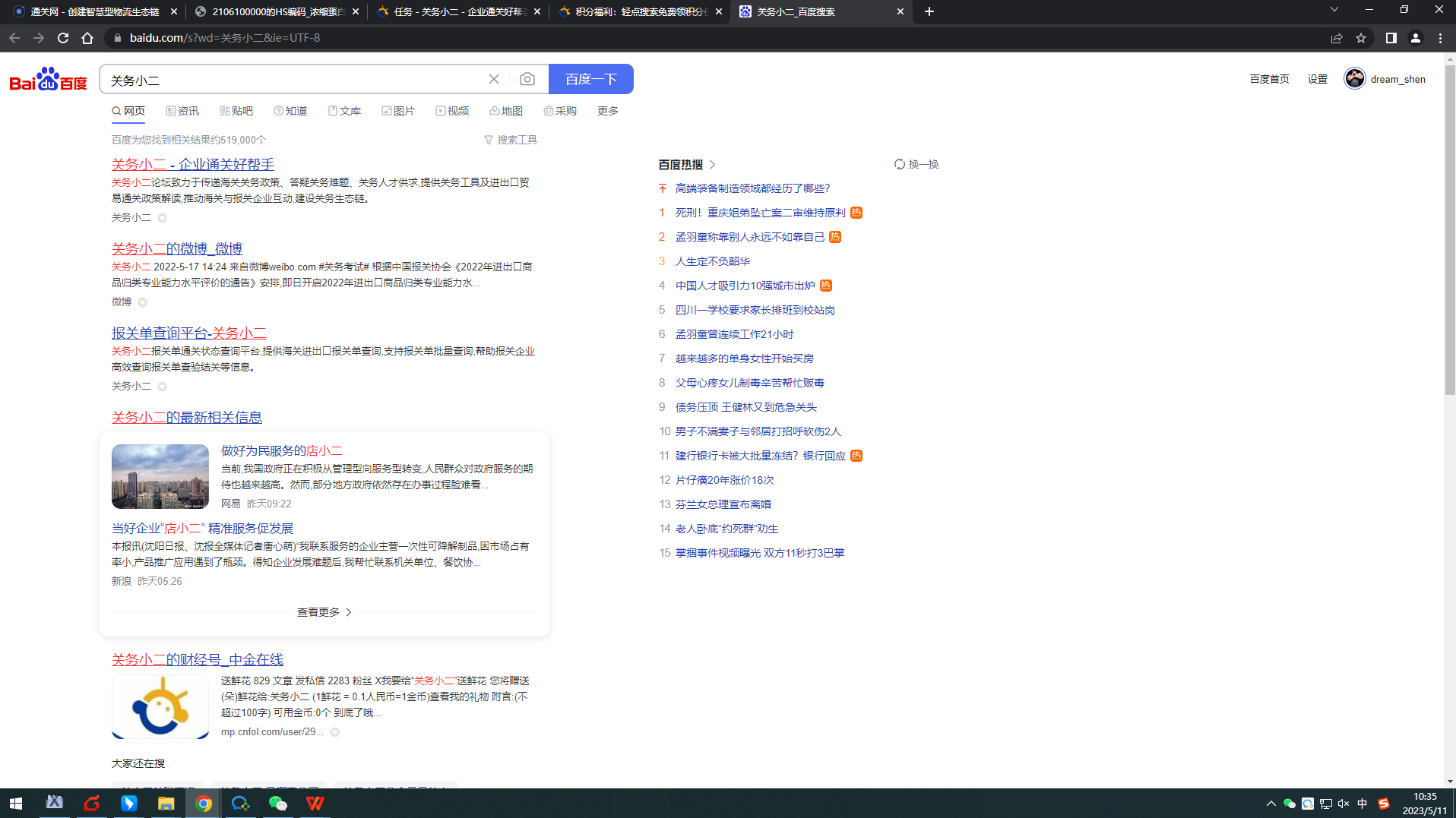Screen dimensions: 1456x818
Task: Switch to tab 通关网 - 创建智慧型物流生态链
Action: point(95,11)
